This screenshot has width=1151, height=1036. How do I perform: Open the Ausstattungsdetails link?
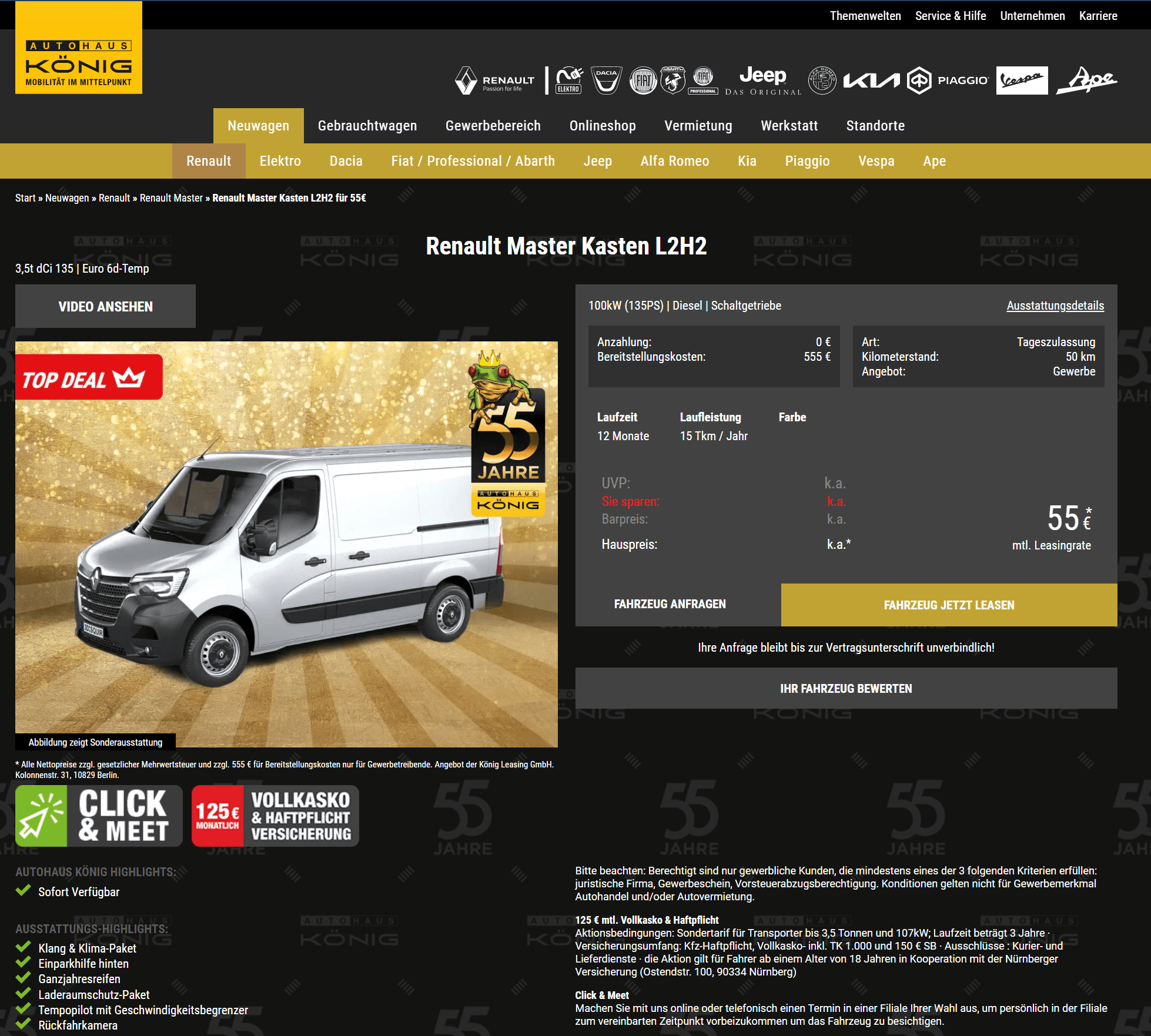pos(1055,306)
